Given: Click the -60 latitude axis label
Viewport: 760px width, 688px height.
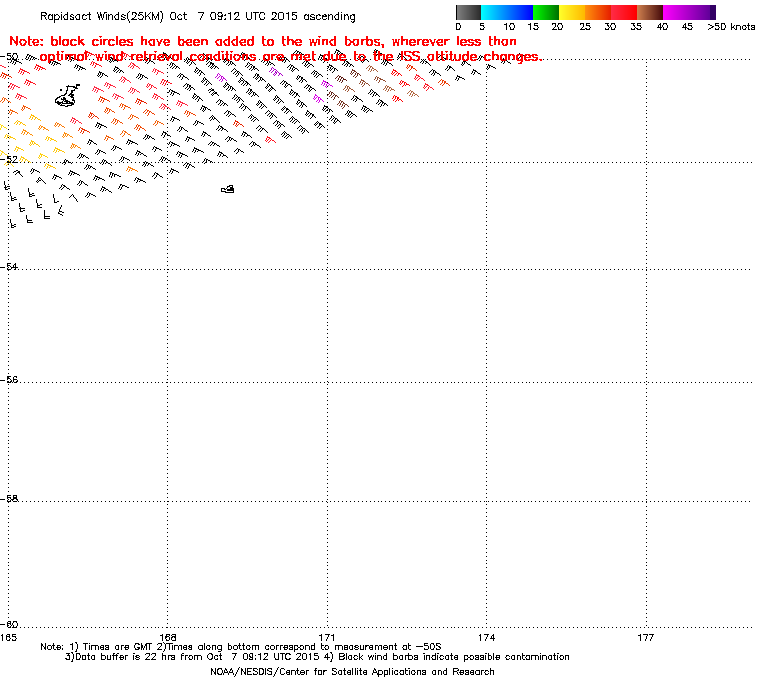Looking at the screenshot, I should [10, 624].
